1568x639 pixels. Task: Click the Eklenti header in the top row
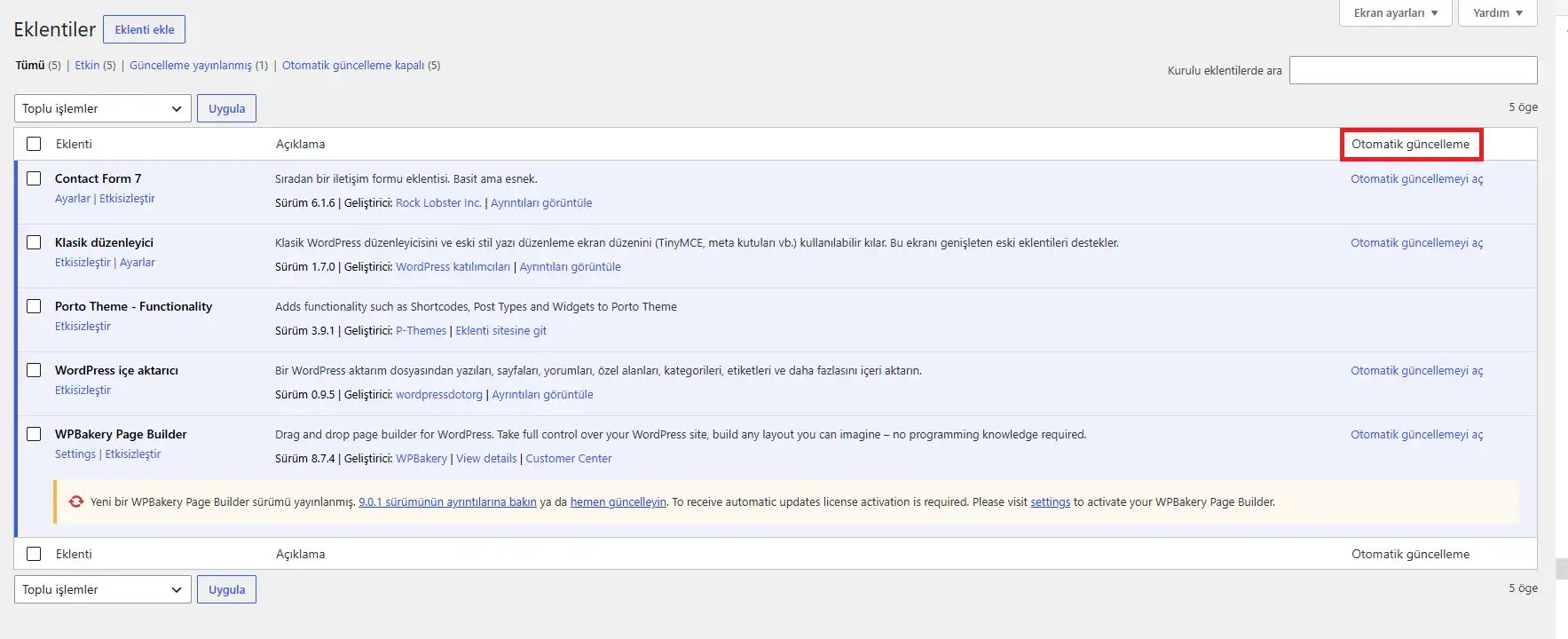[x=74, y=144]
